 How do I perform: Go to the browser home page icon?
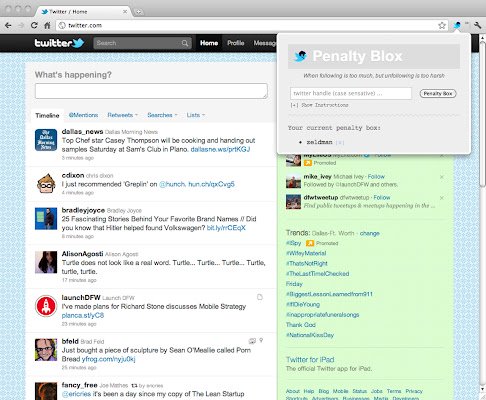(47, 25)
